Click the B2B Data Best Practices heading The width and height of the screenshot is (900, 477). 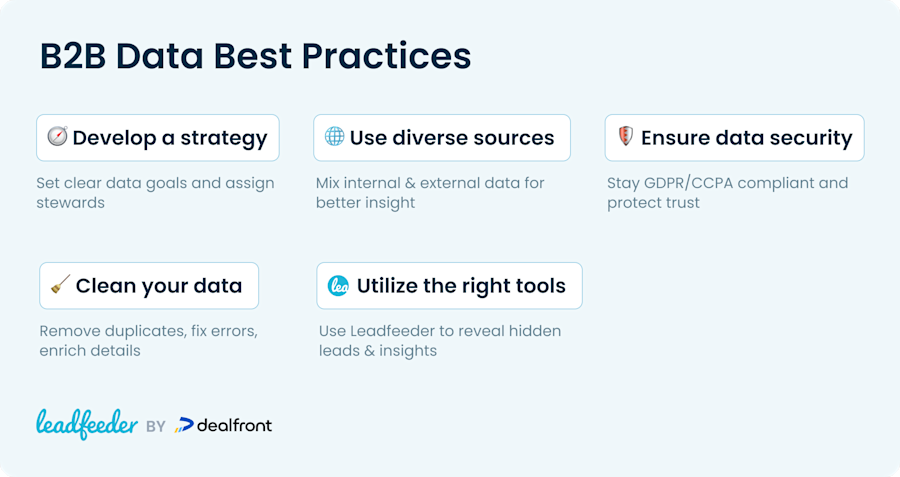pos(255,56)
